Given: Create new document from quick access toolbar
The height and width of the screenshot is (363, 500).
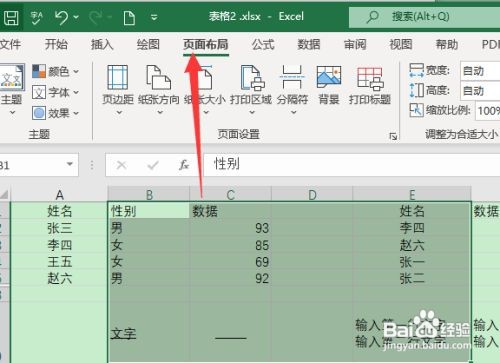Looking at the screenshot, I should pyautogui.click(x=129, y=17).
